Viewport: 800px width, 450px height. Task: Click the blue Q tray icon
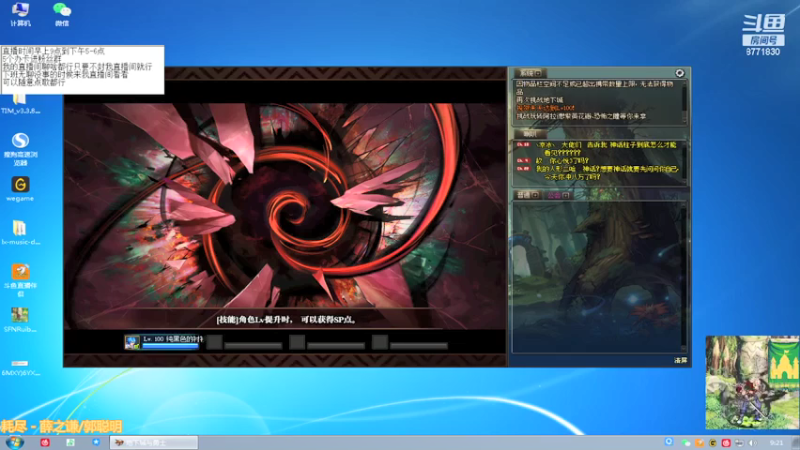[x=669, y=442]
